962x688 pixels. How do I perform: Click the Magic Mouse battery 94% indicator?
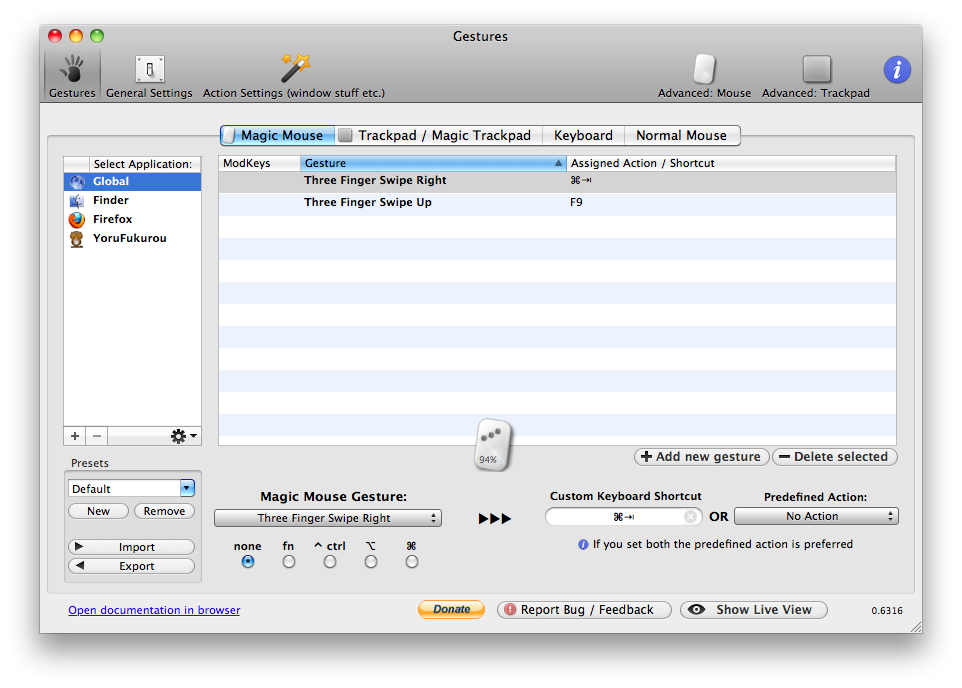pos(493,446)
